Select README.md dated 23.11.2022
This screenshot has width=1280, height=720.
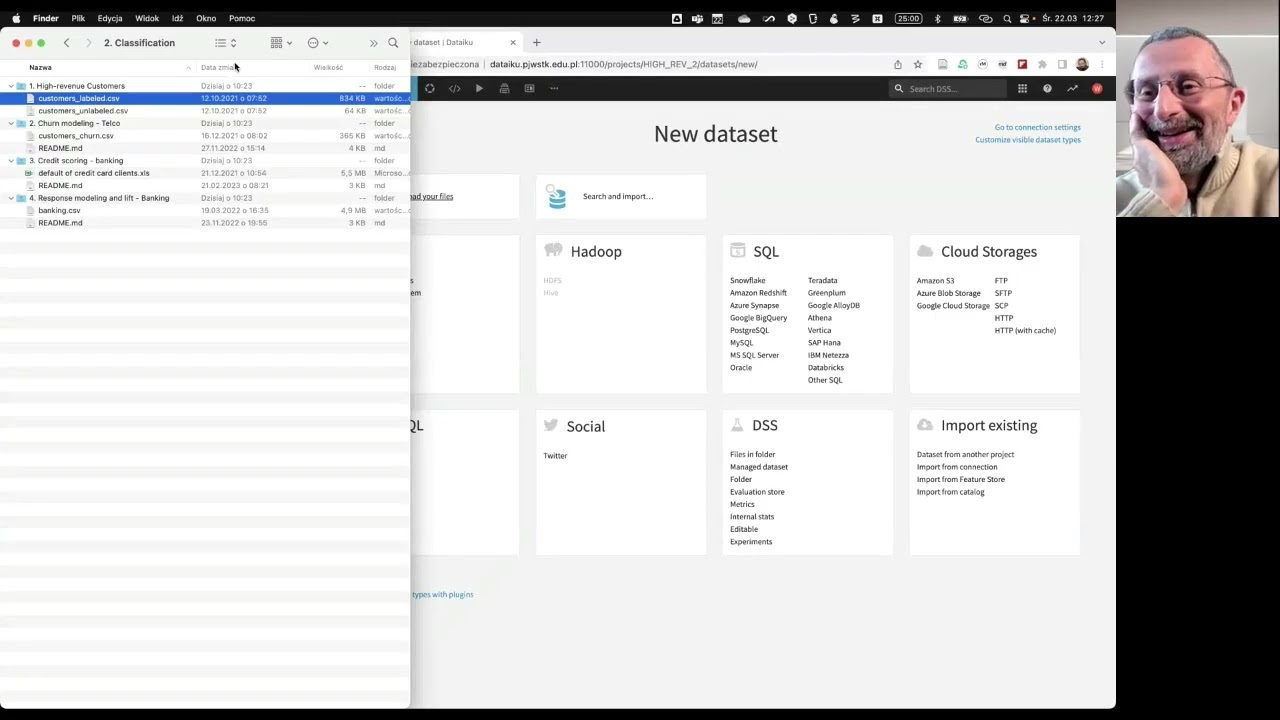coord(205,223)
